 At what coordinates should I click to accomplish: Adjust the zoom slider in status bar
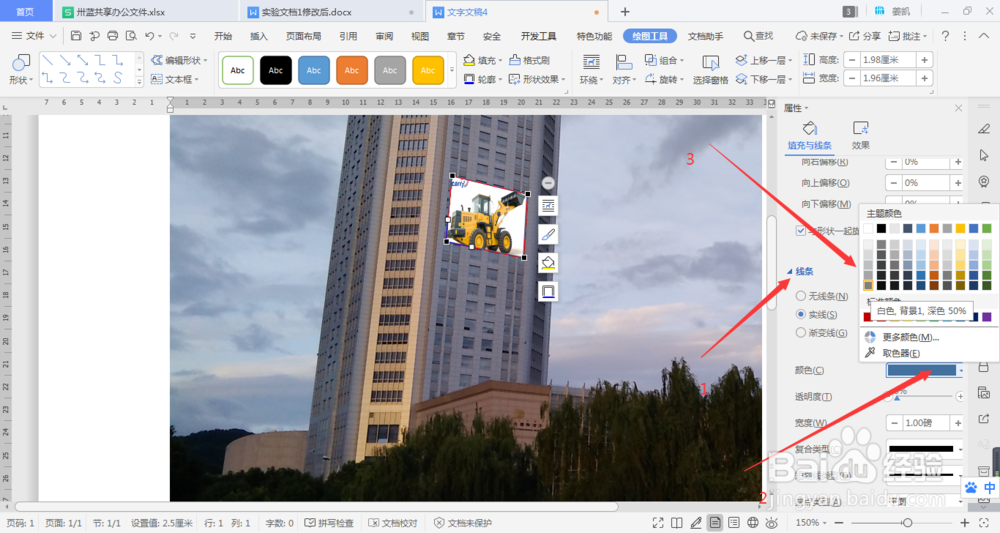907,523
